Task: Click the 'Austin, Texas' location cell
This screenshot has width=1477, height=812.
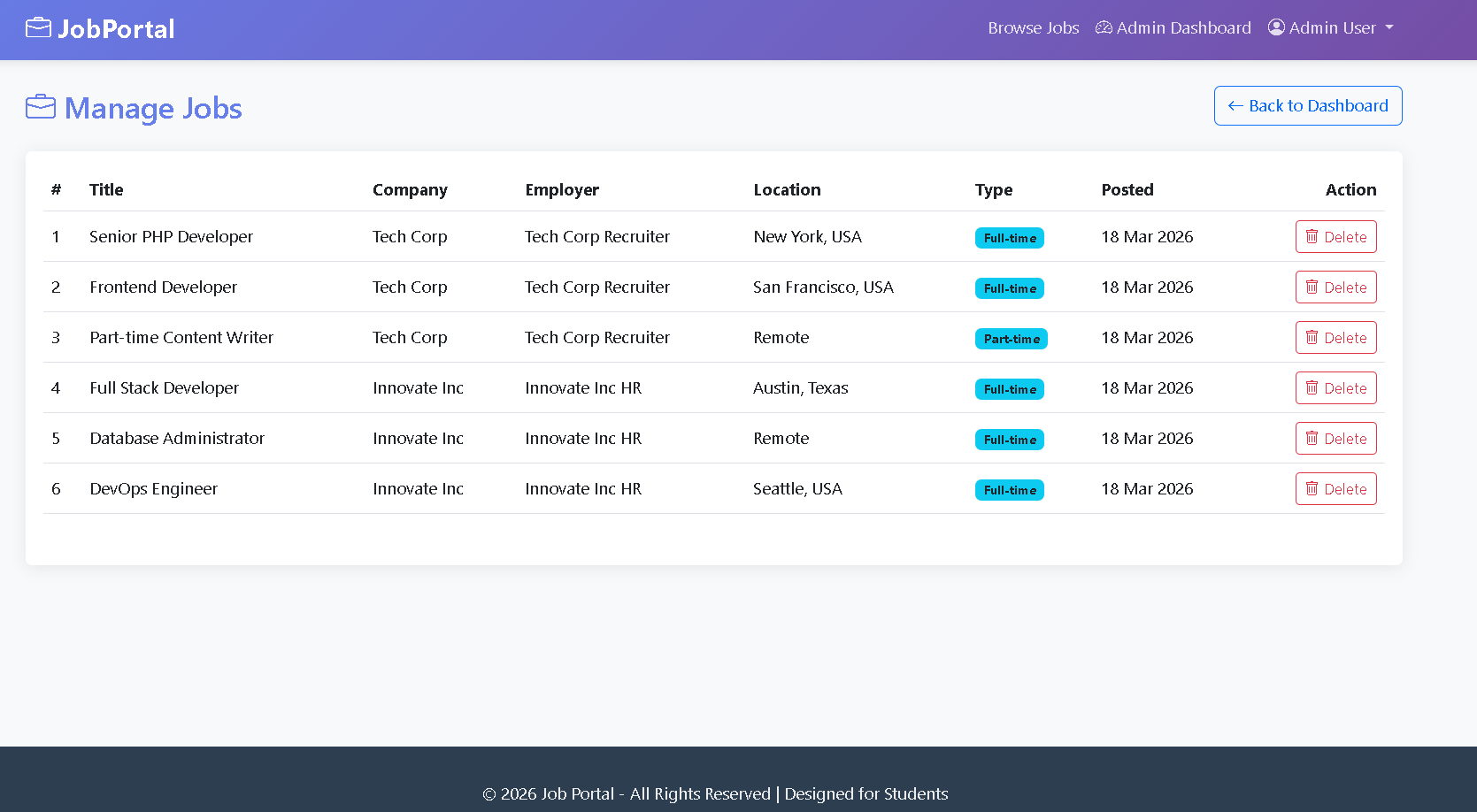Action: (800, 387)
